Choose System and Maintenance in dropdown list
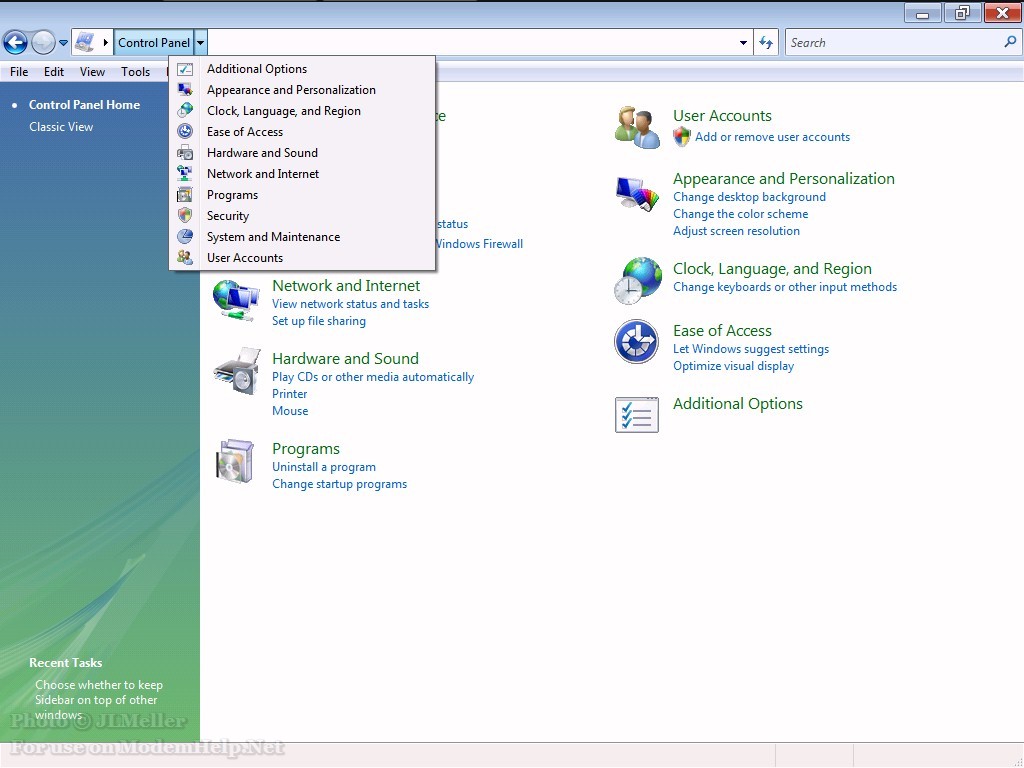1024x768 pixels. coord(273,237)
